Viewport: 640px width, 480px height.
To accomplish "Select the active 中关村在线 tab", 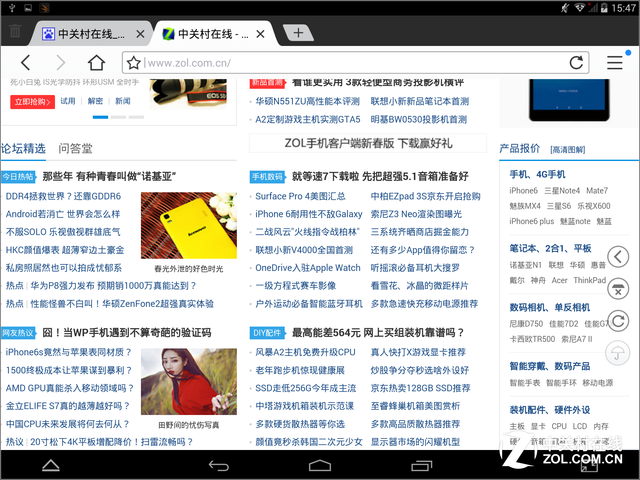I will point(213,34).
